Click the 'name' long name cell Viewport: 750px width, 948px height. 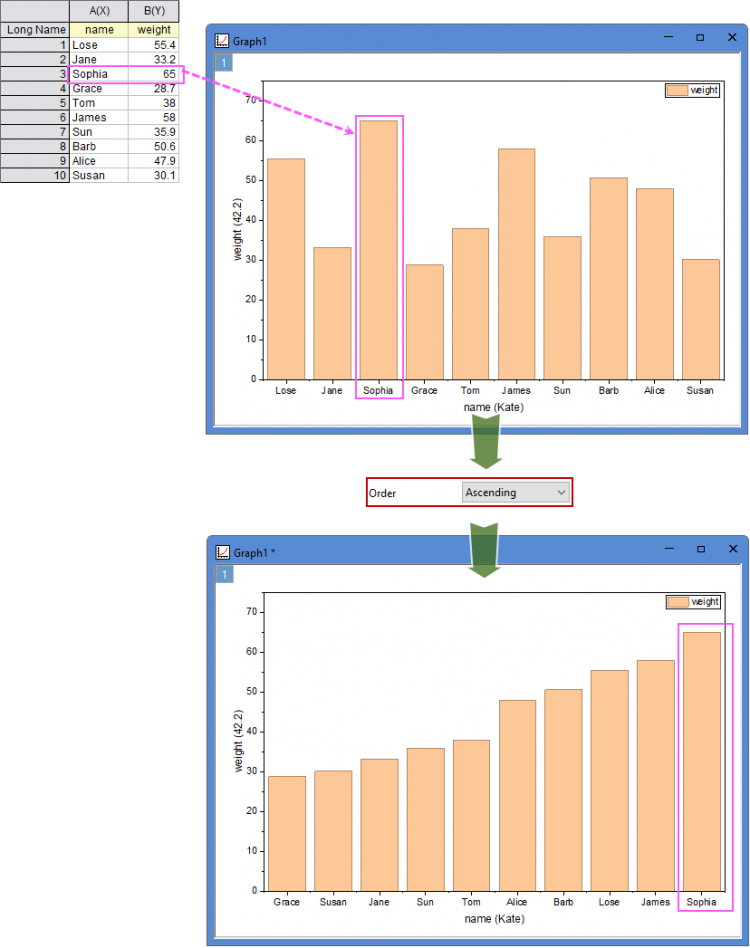99,30
